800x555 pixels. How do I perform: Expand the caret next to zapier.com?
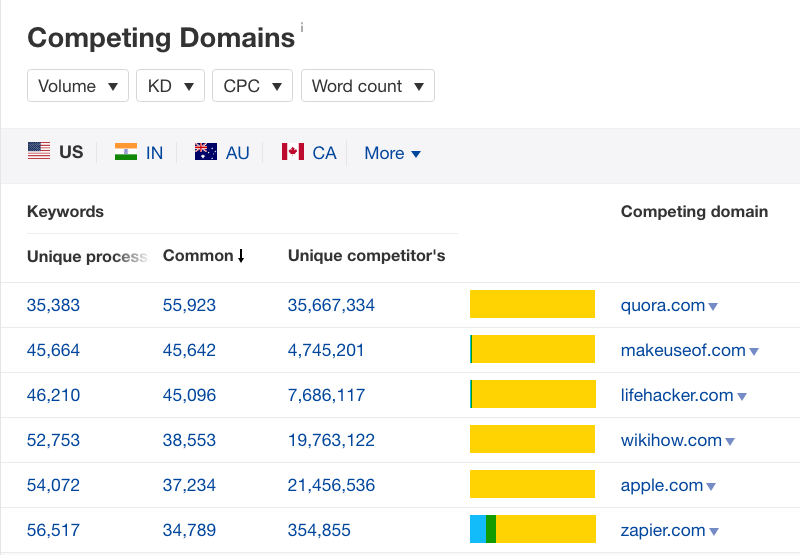(x=714, y=532)
